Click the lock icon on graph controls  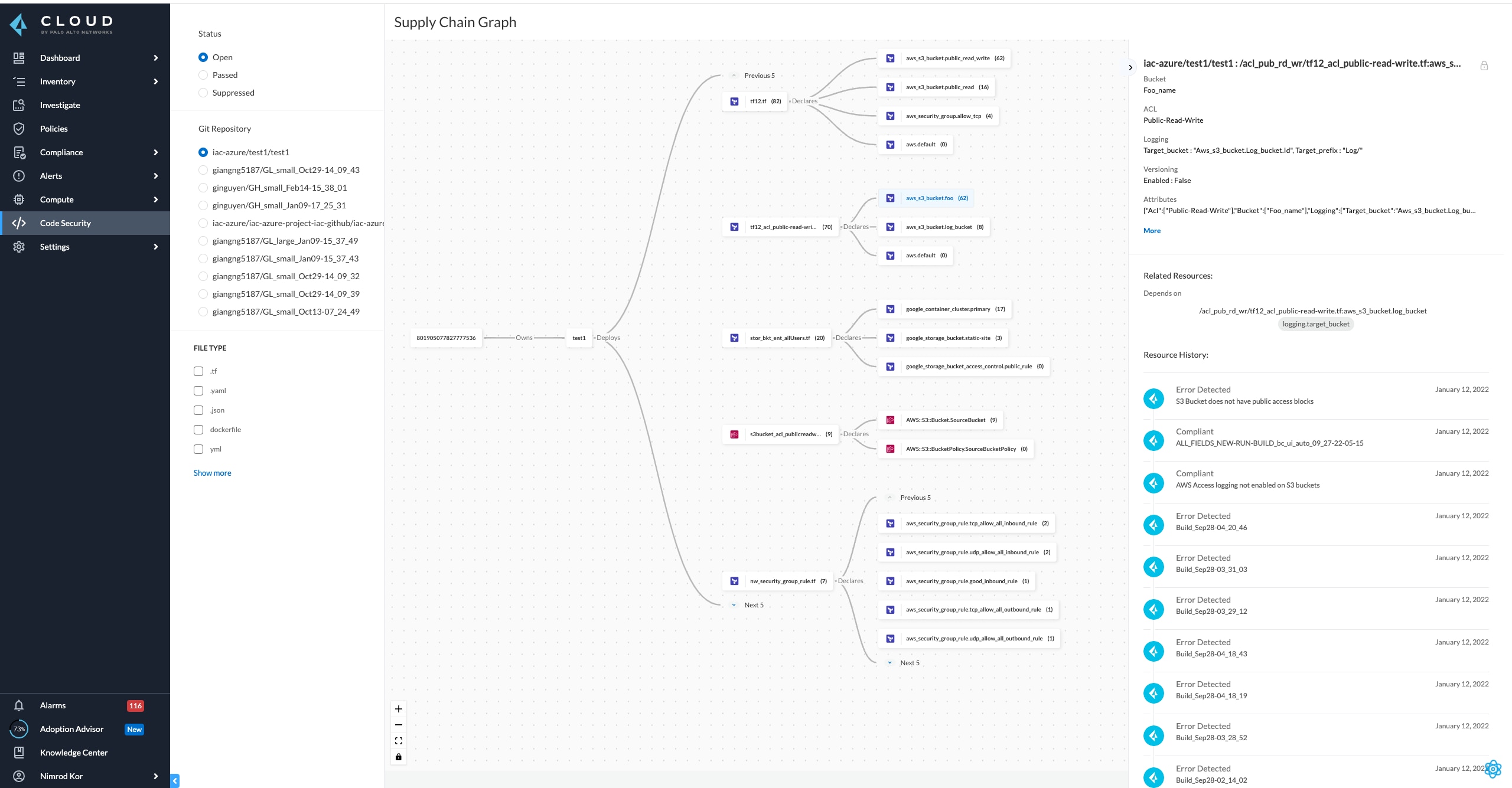(398, 756)
